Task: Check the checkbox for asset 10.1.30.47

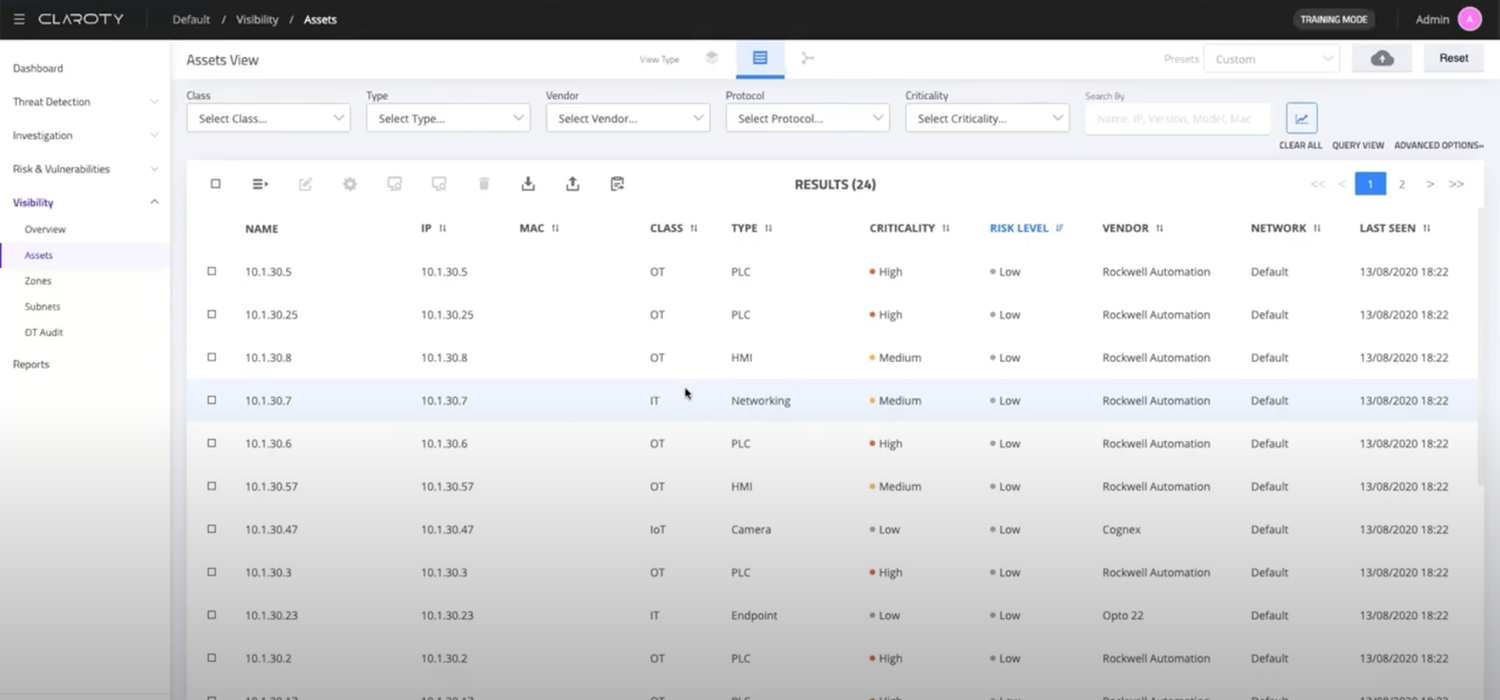Action: coord(211,529)
